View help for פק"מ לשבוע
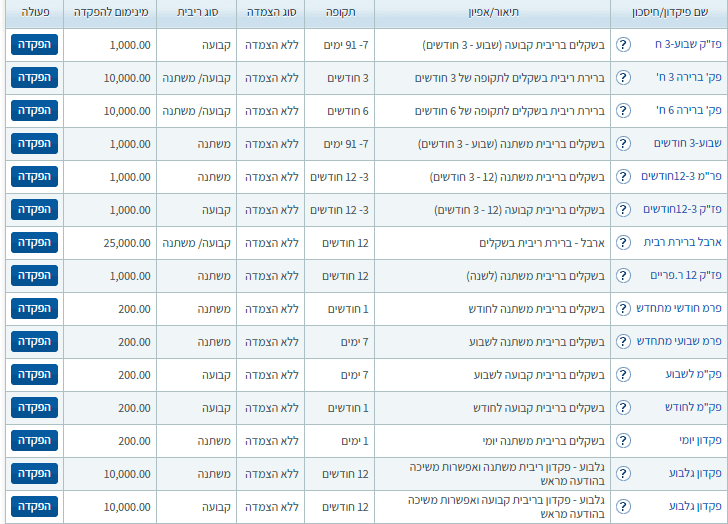This screenshot has width=728, height=524. point(623,374)
